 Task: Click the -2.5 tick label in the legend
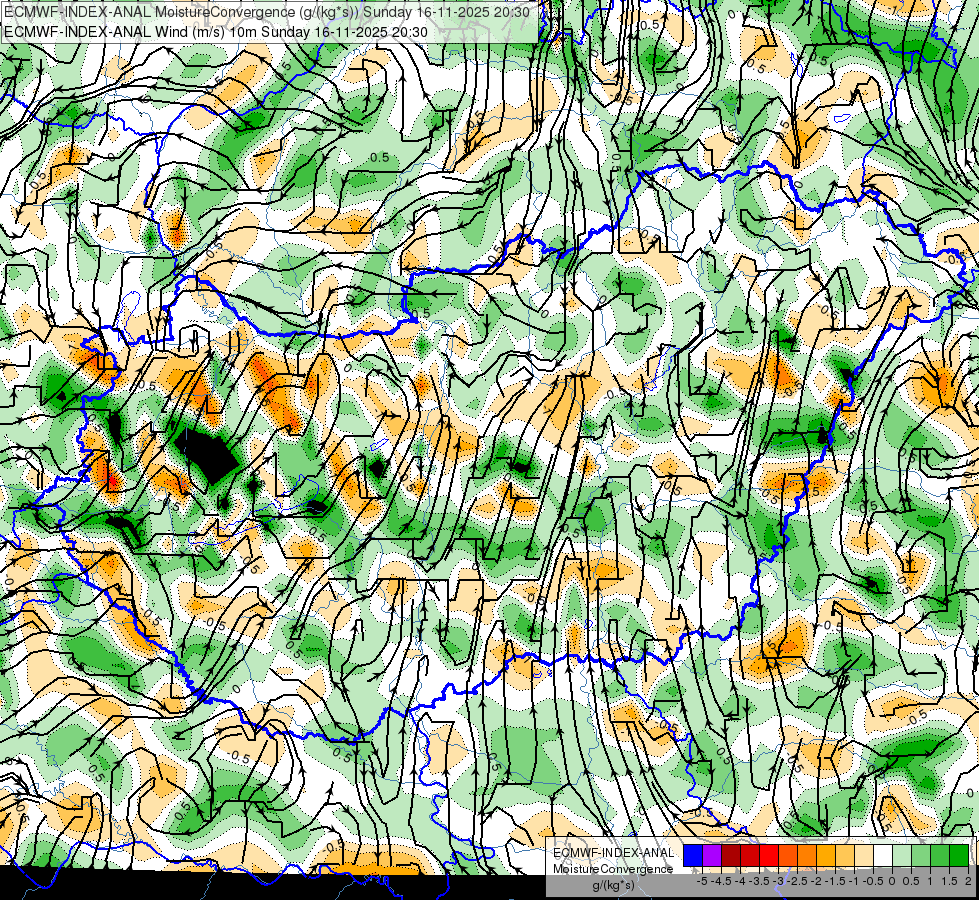tap(797, 881)
